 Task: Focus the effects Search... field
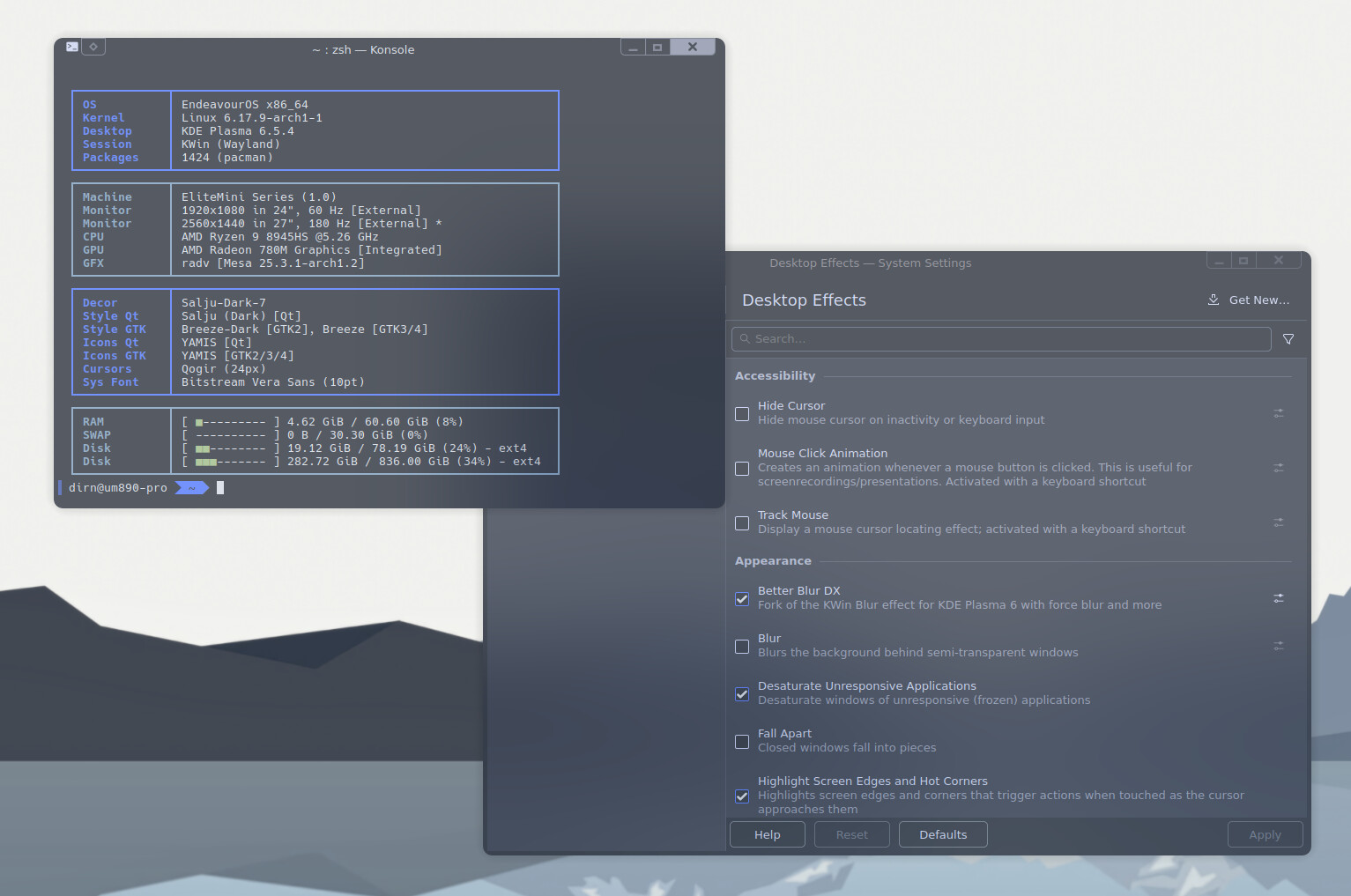click(x=1001, y=339)
